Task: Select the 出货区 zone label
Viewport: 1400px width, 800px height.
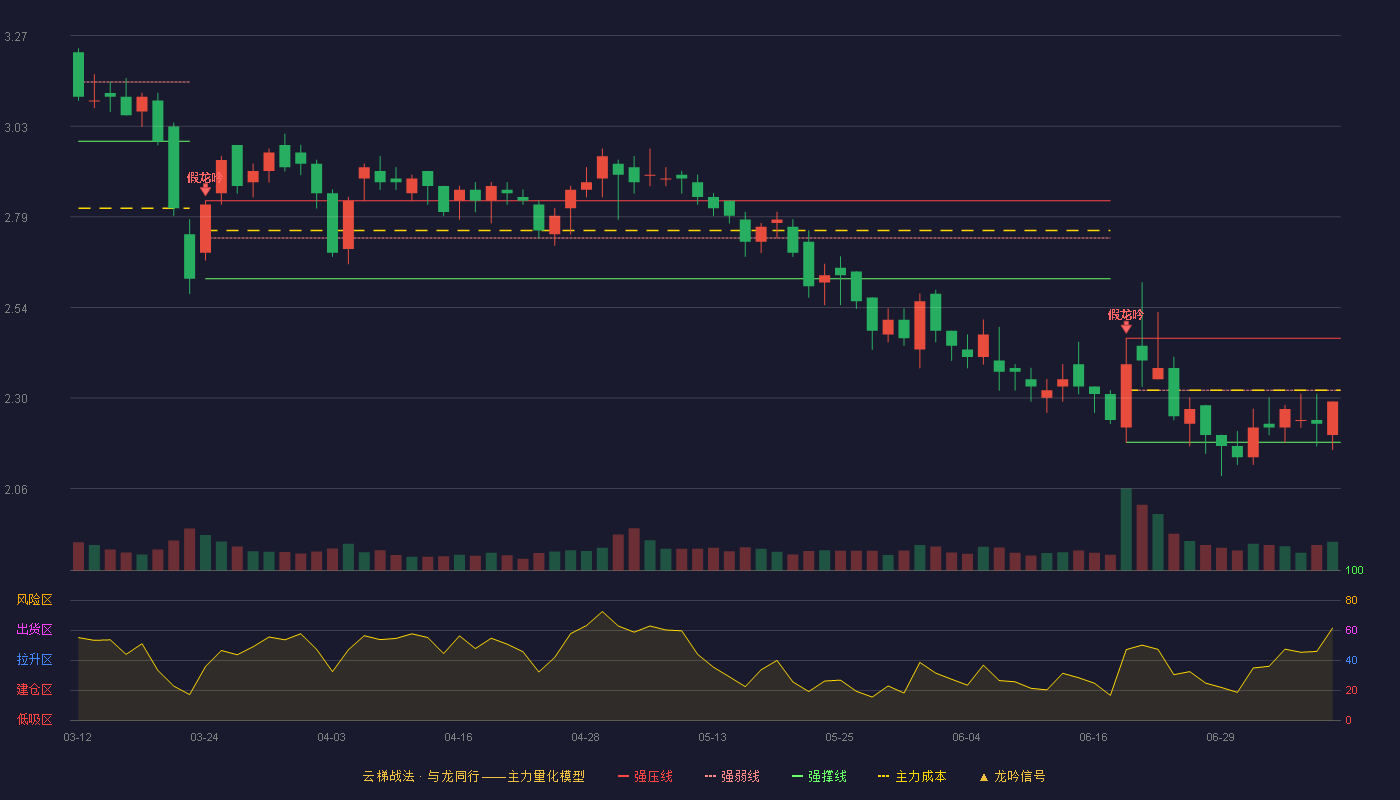Action: click(x=34, y=630)
